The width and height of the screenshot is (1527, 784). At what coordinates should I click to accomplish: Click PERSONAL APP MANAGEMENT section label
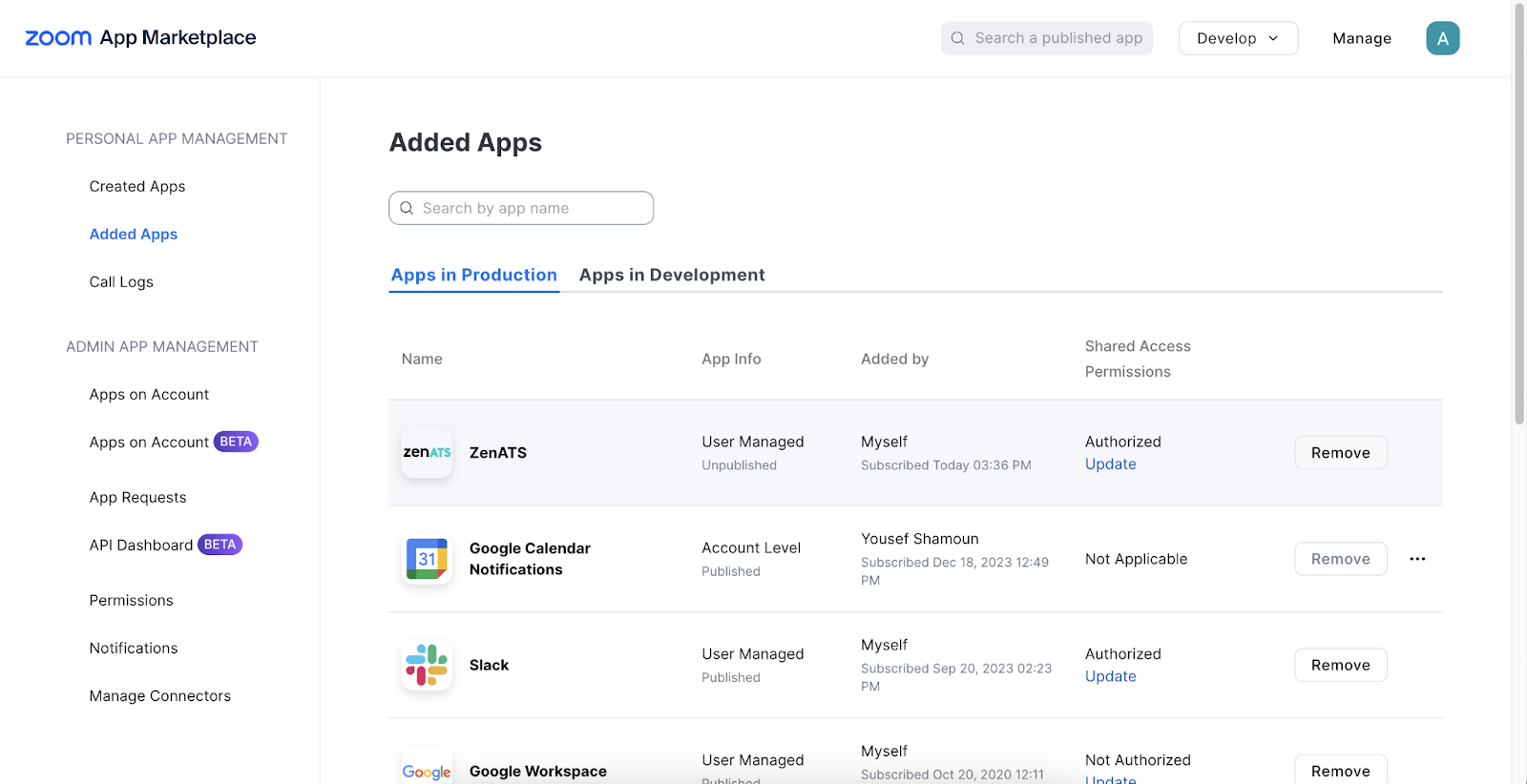pyautogui.click(x=177, y=138)
